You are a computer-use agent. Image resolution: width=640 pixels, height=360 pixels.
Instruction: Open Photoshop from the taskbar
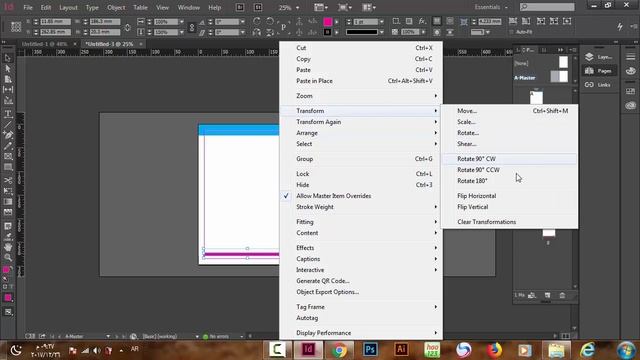coord(370,350)
